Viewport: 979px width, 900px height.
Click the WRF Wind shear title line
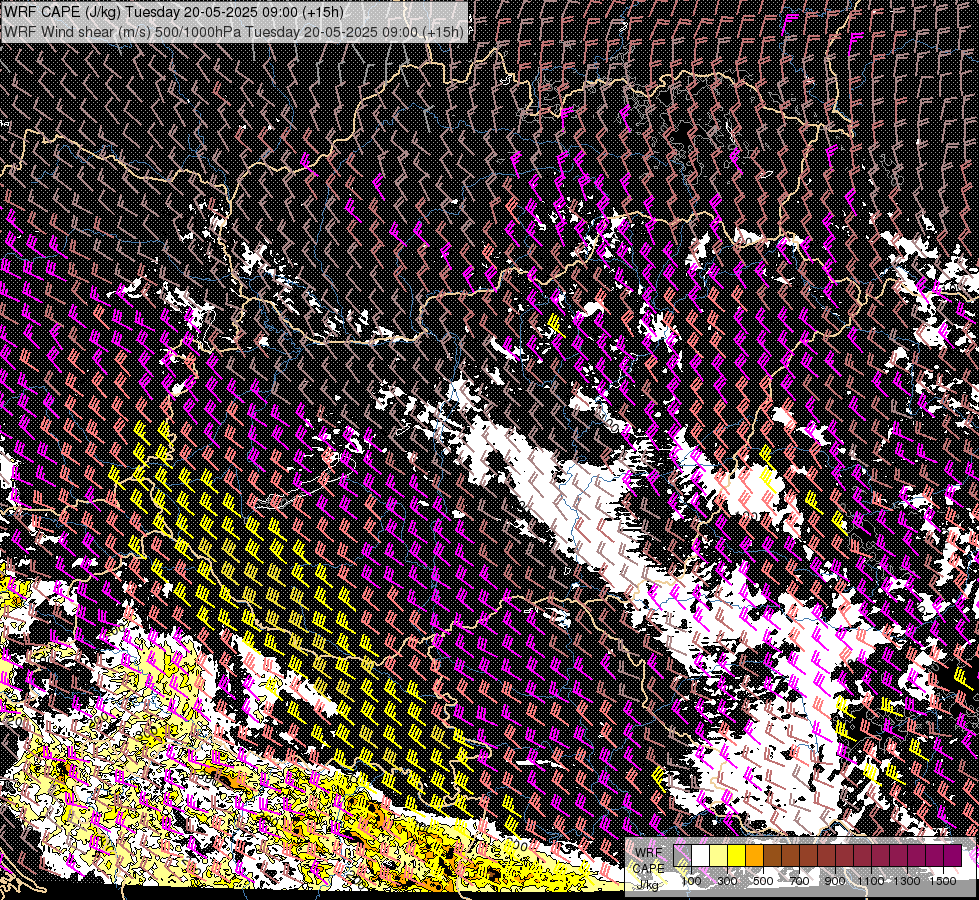coord(234,32)
